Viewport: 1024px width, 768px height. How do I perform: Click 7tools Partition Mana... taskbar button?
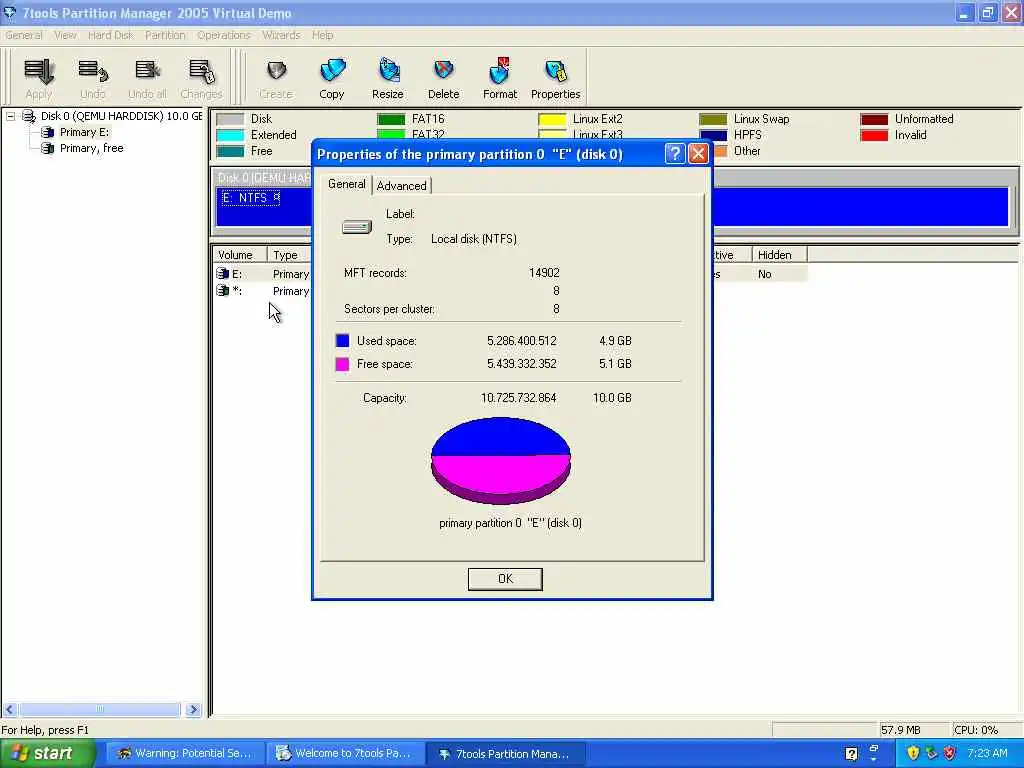[505, 754]
